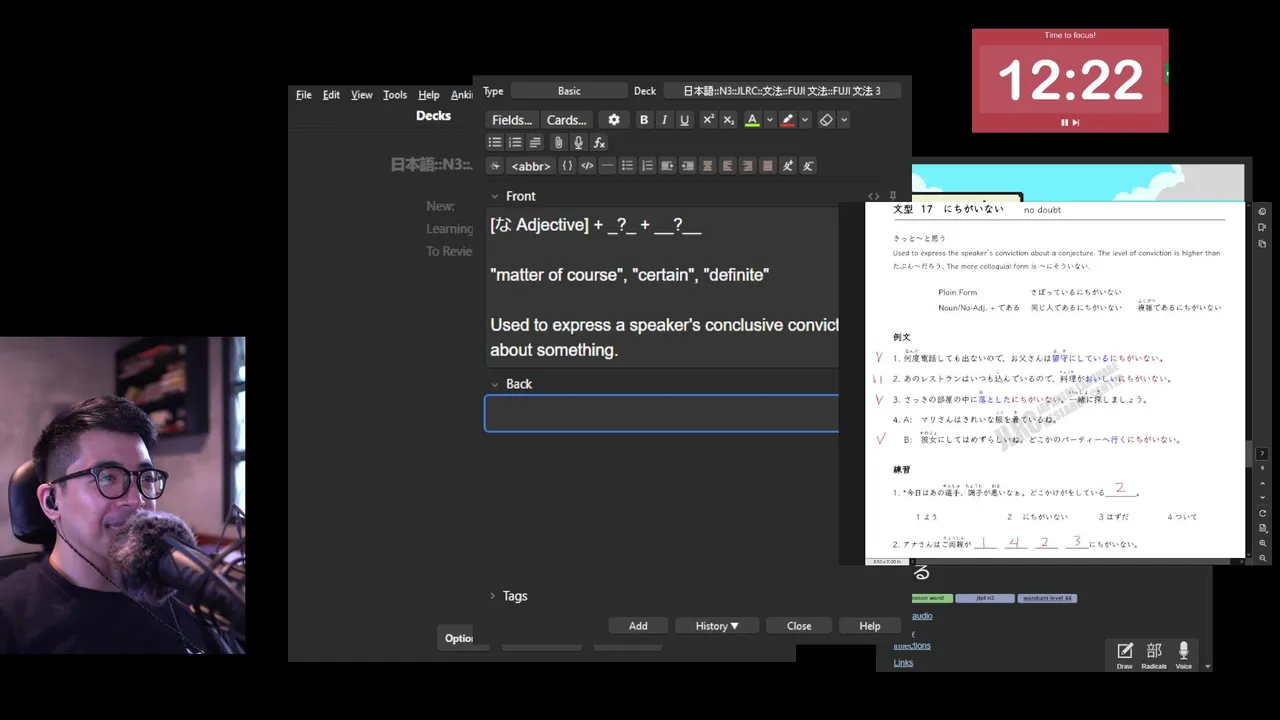Click the indent icon in third toolbar row
The height and width of the screenshot is (720, 1280).
[x=667, y=166]
